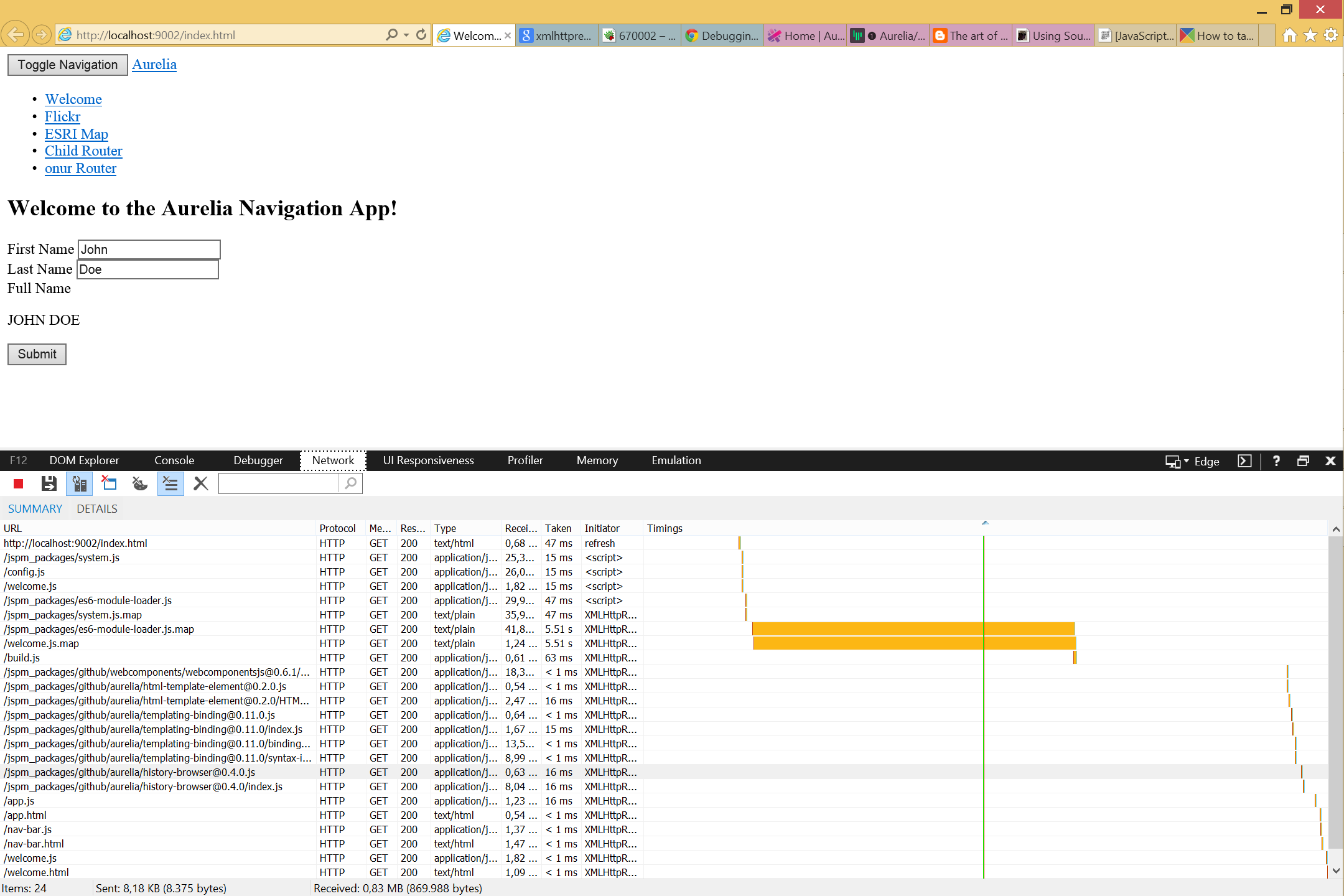Switch to The art of... browser tab
1344x896 pixels.
pyautogui.click(x=971, y=35)
